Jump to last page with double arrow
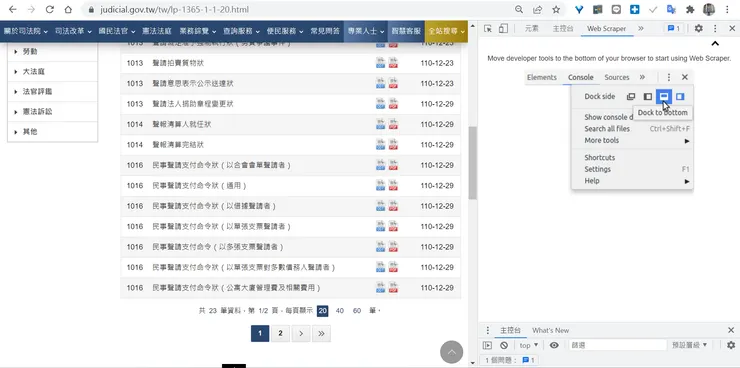The width and height of the screenshot is (740, 368). coord(321,334)
